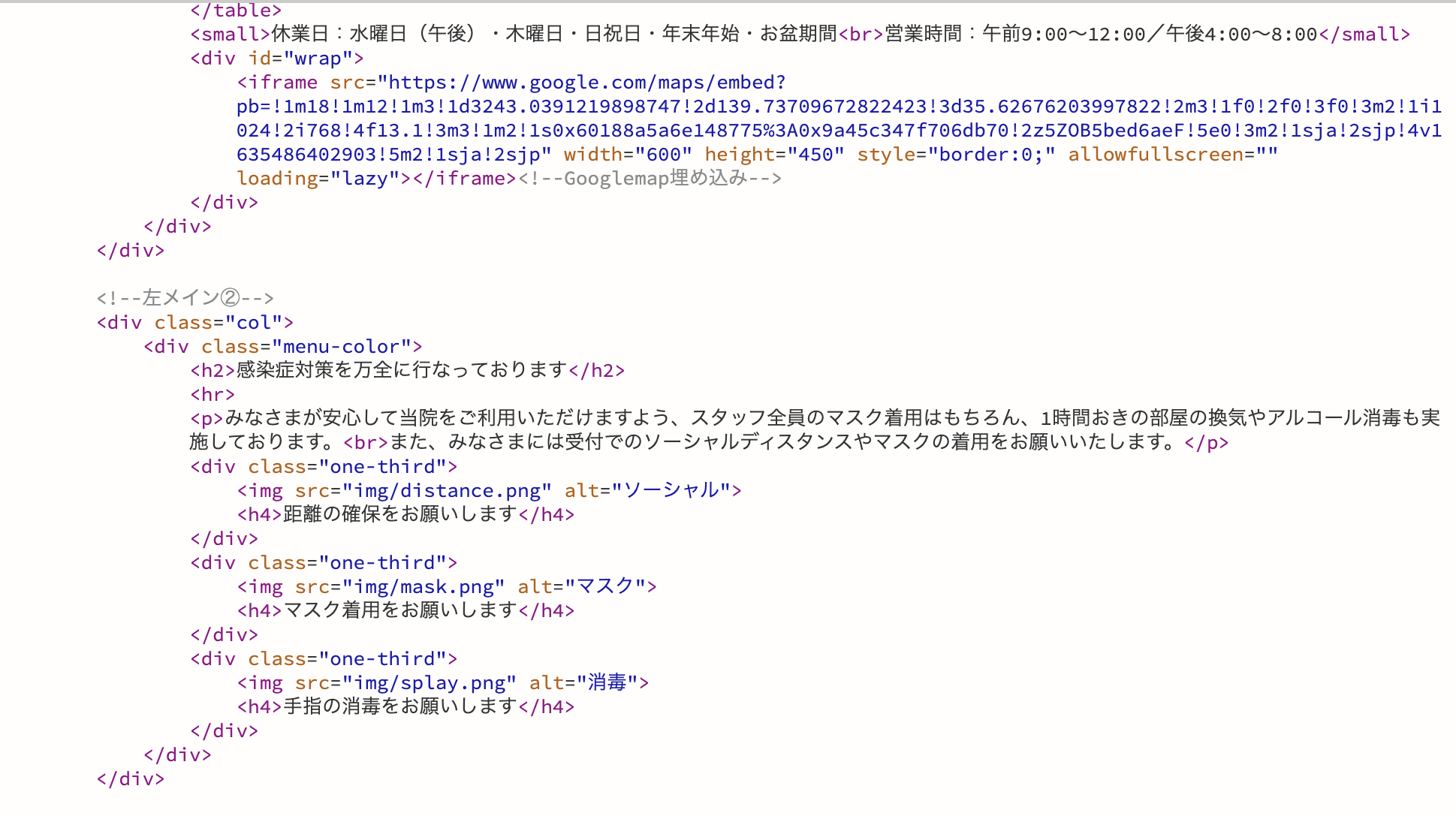Image resolution: width=1456 pixels, height=816 pixels.
Task: Click the last div class="one-third" line
Action: [x=324, y=659]
